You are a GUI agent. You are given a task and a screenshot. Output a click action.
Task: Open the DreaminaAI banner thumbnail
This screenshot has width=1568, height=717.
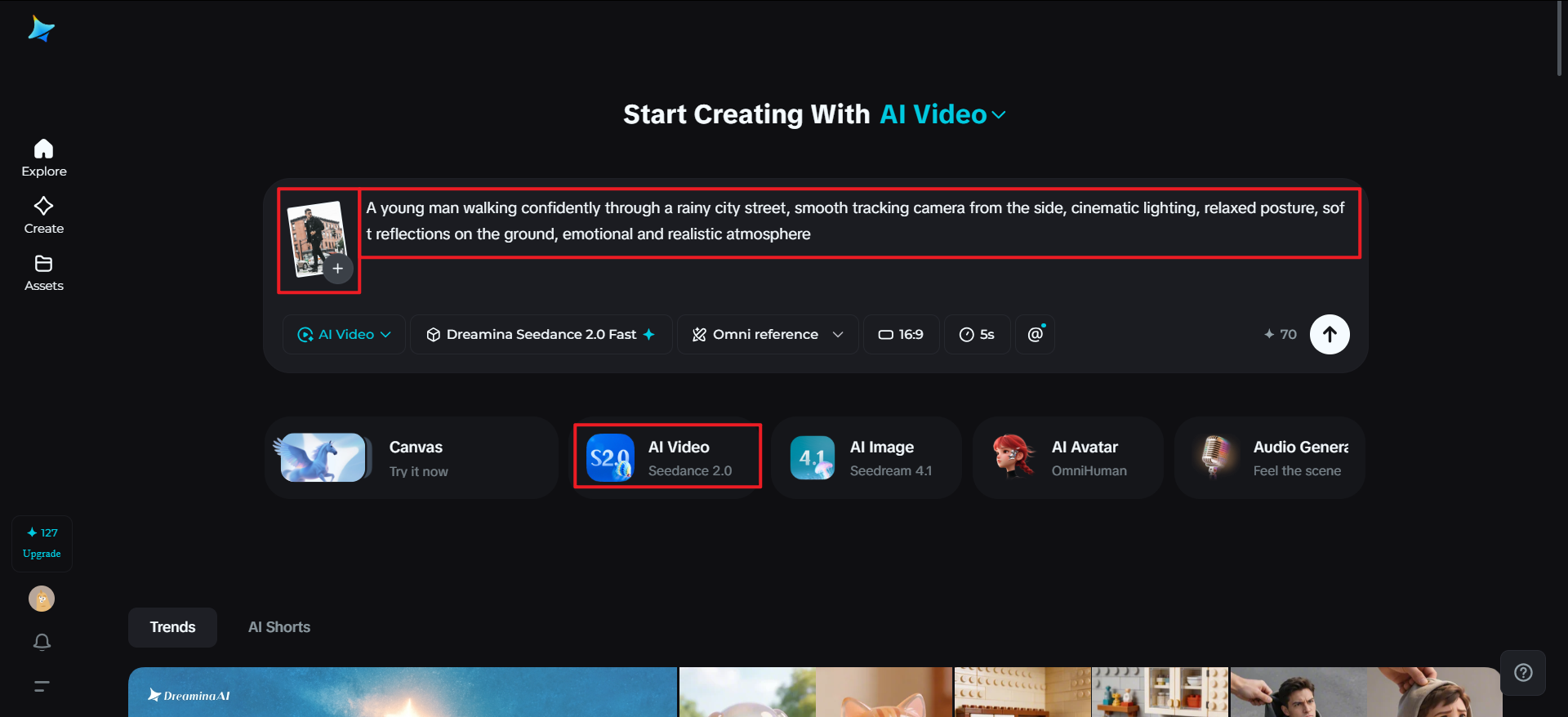coord(403,693)
